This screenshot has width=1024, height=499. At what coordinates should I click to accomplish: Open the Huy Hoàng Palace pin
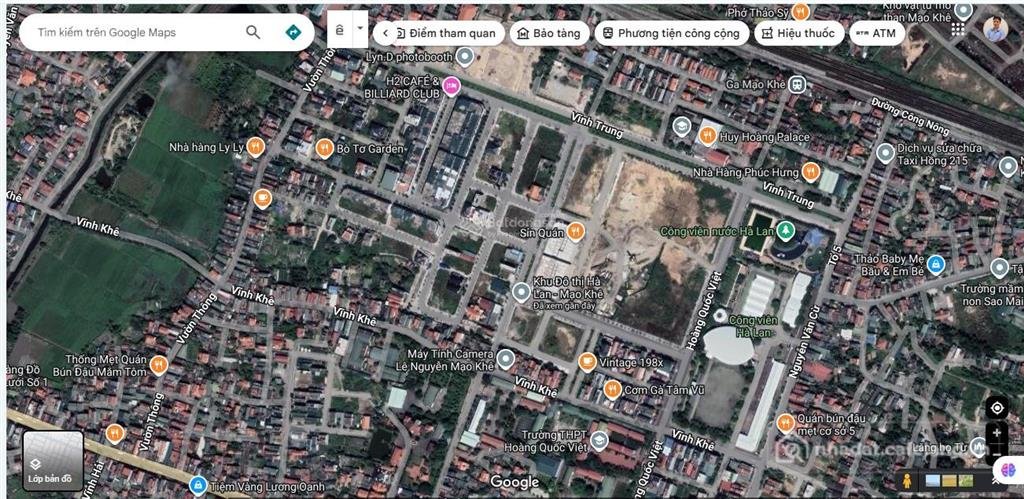(x=707, y=136)
